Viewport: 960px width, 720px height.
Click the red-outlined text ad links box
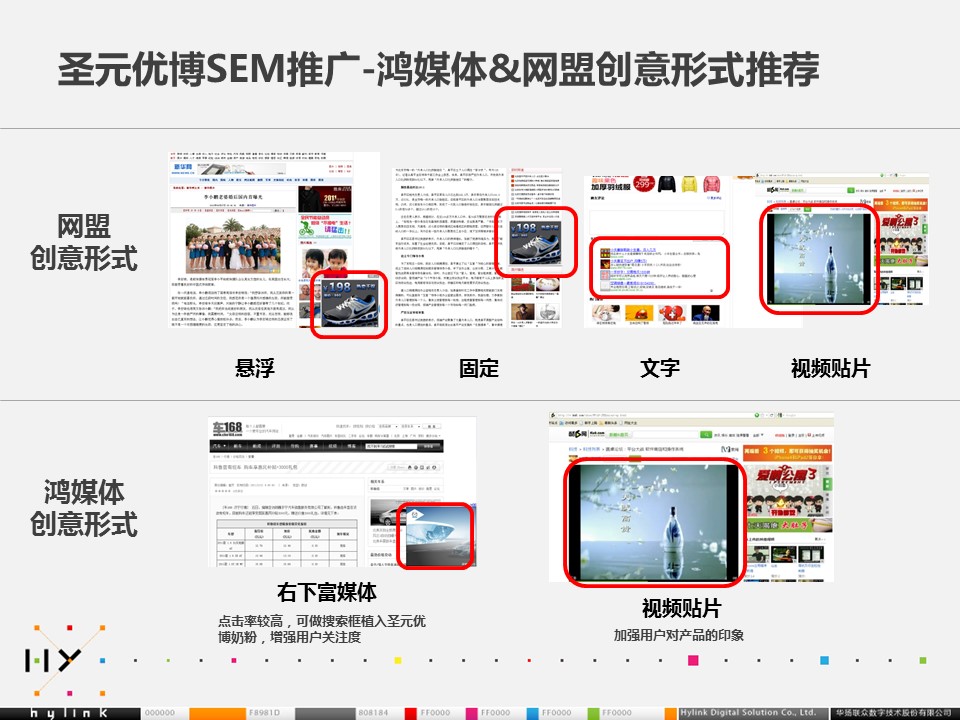click(659, 268)
